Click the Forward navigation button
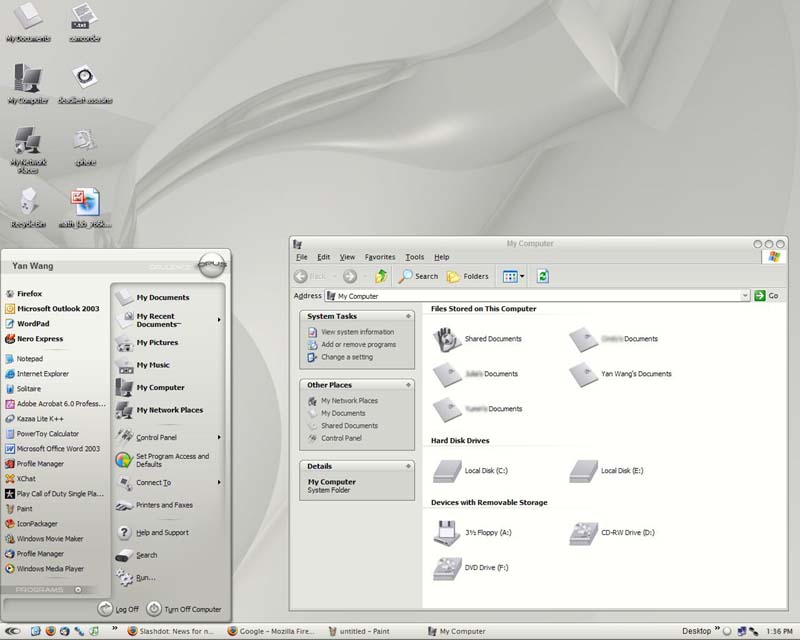 (350, 276)
